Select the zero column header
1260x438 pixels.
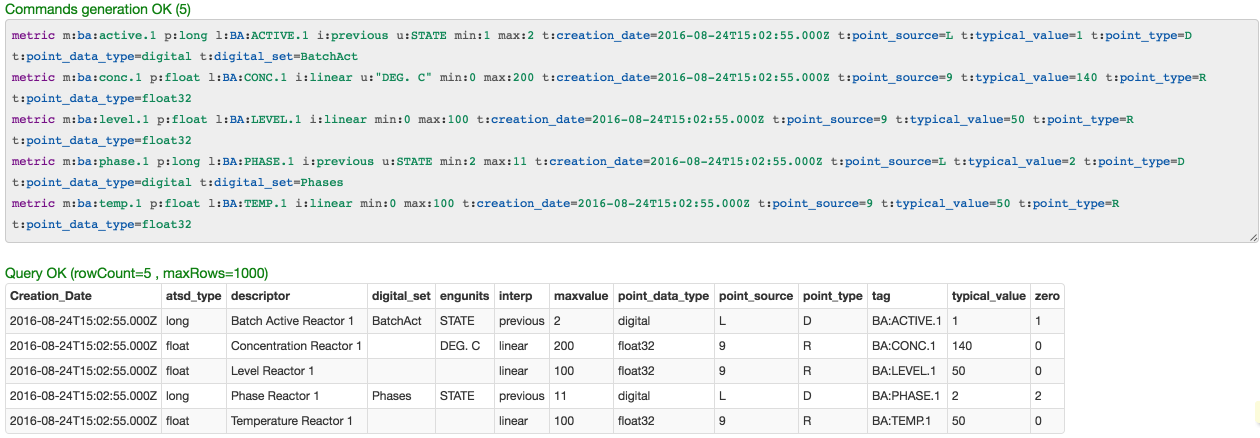(1048, 296)
